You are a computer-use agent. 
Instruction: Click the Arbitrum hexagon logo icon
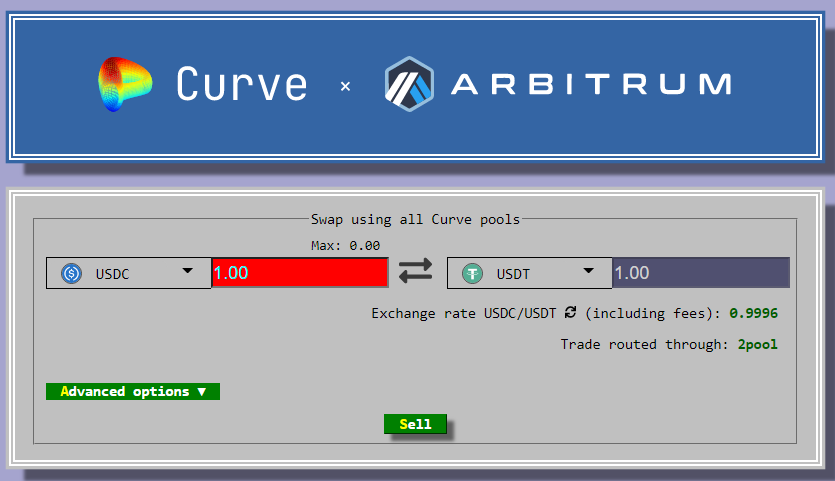(x=409, y=84)
